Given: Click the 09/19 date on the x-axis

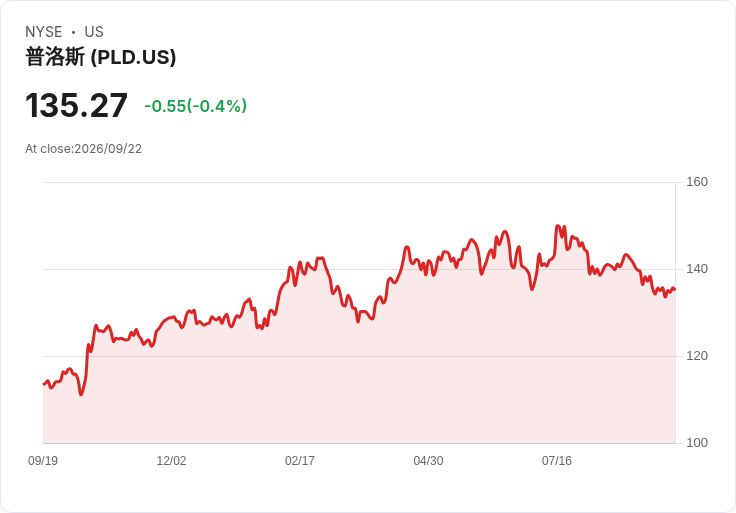Looking at the screenshot, I should (x=43, y=460).
